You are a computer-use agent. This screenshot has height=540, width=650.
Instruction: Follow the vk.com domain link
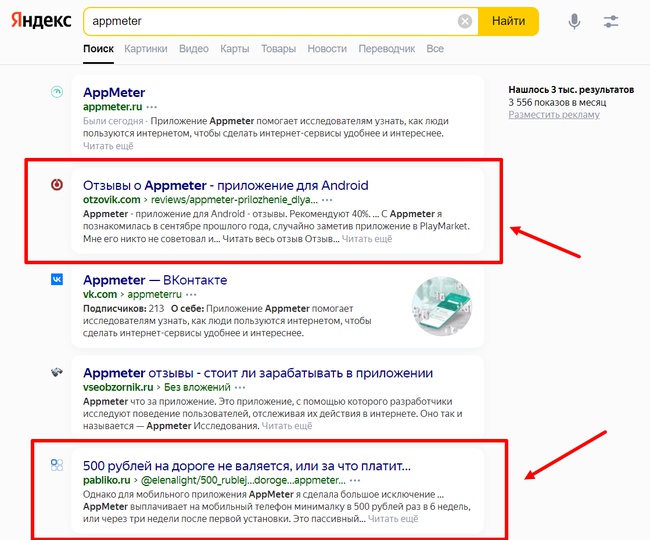coord(100,295)
